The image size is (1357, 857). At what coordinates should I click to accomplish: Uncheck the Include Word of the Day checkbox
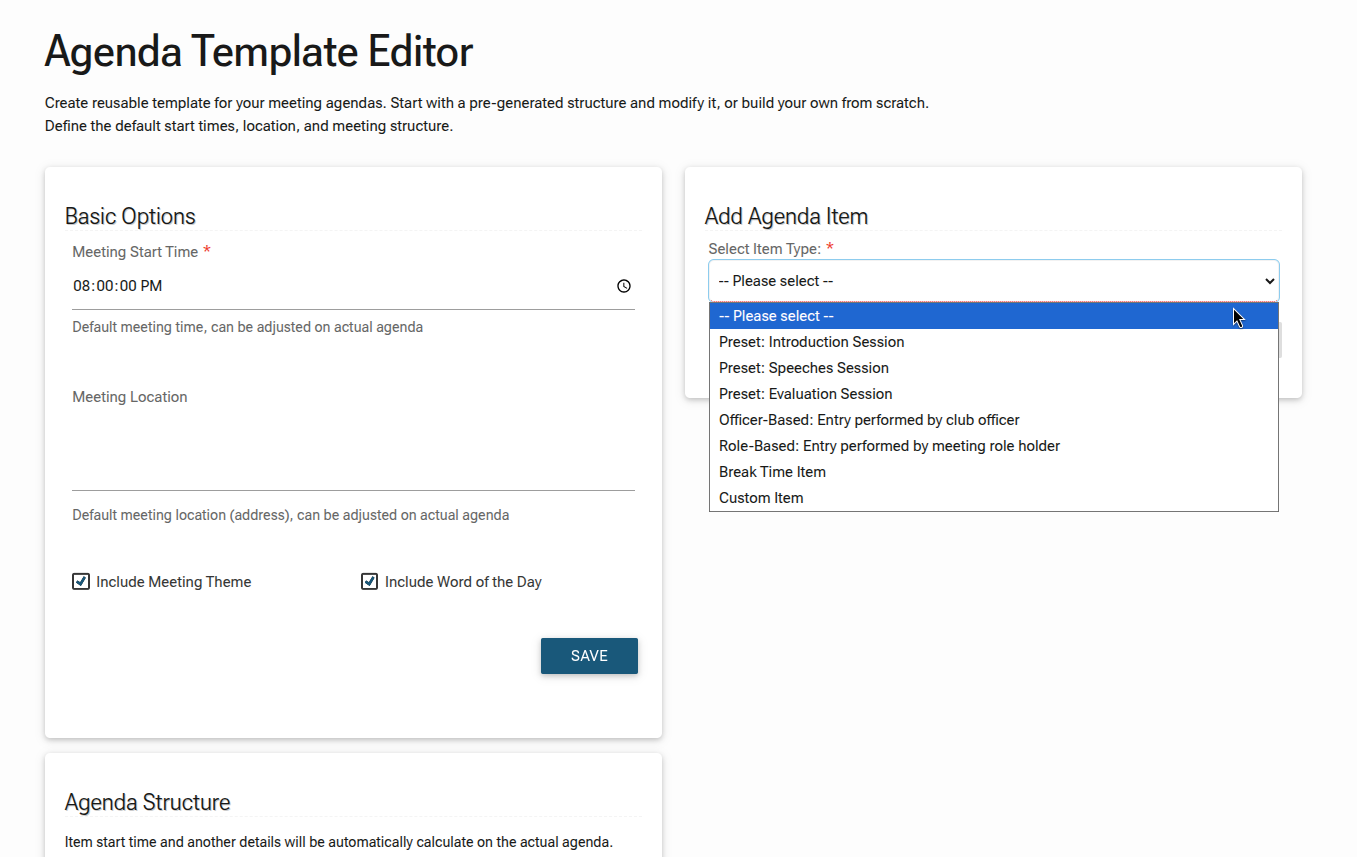tap(369, 582)
